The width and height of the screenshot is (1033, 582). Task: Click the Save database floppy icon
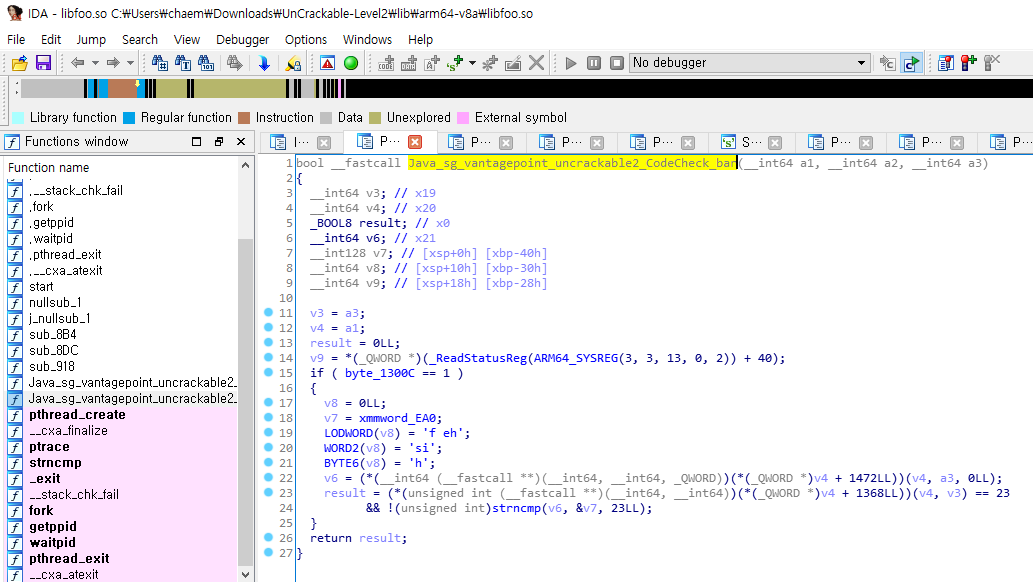pyautogui.click(x=43, y=63)
